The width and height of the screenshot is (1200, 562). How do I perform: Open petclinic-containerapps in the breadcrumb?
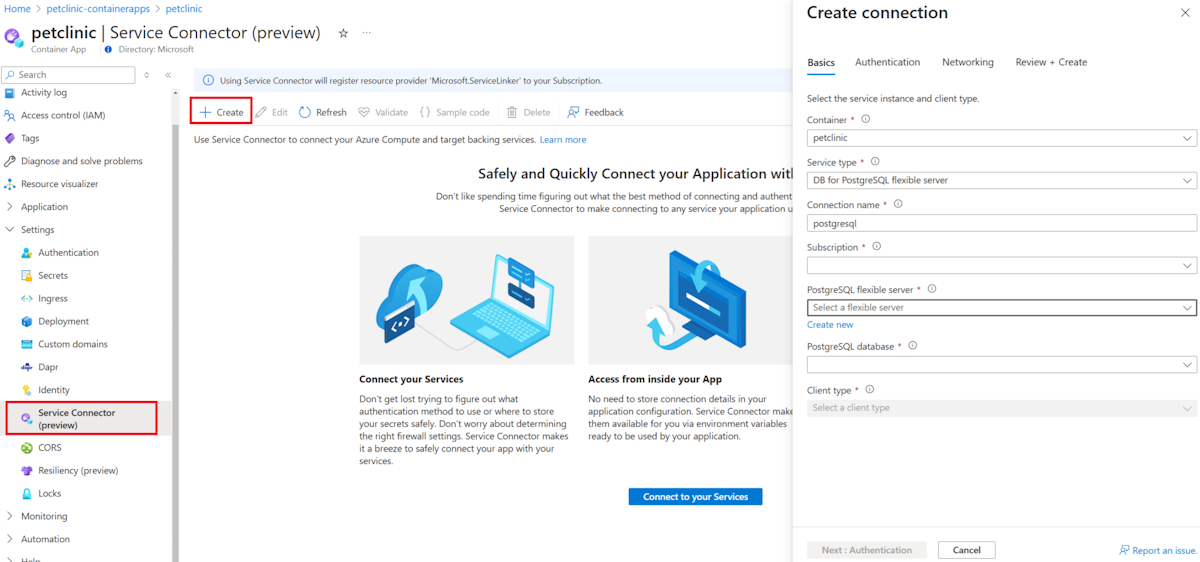[x=98, y=8]
